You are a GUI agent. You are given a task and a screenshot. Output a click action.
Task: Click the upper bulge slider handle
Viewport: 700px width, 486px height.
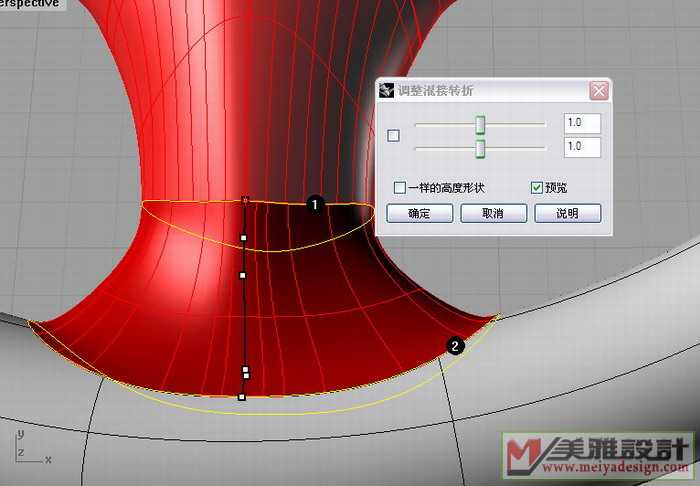click(x=480, y=124)
